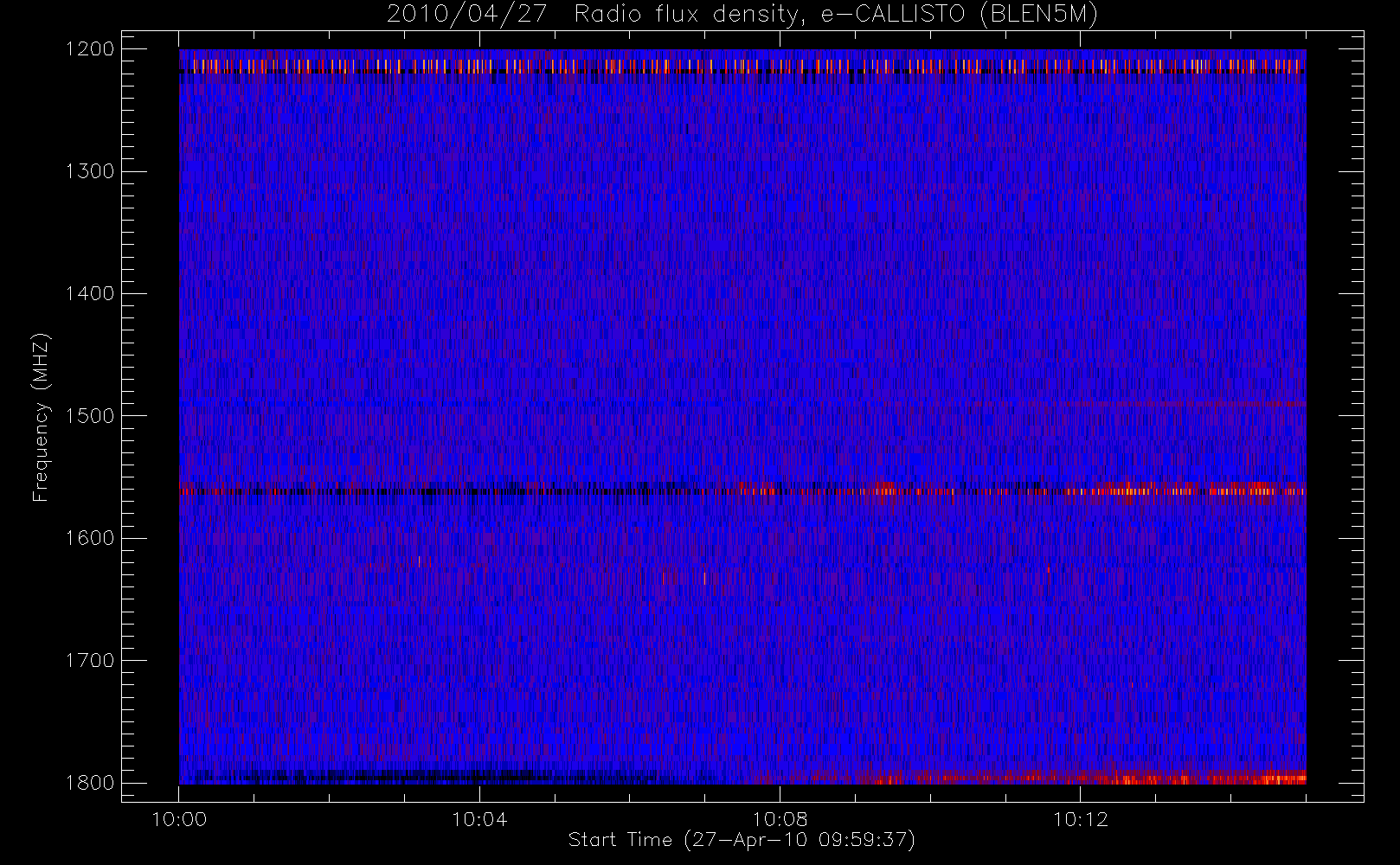Click the bright interference band near 1210 MHz
This screenshot has height=865, width=1400.
coord(742,66)
